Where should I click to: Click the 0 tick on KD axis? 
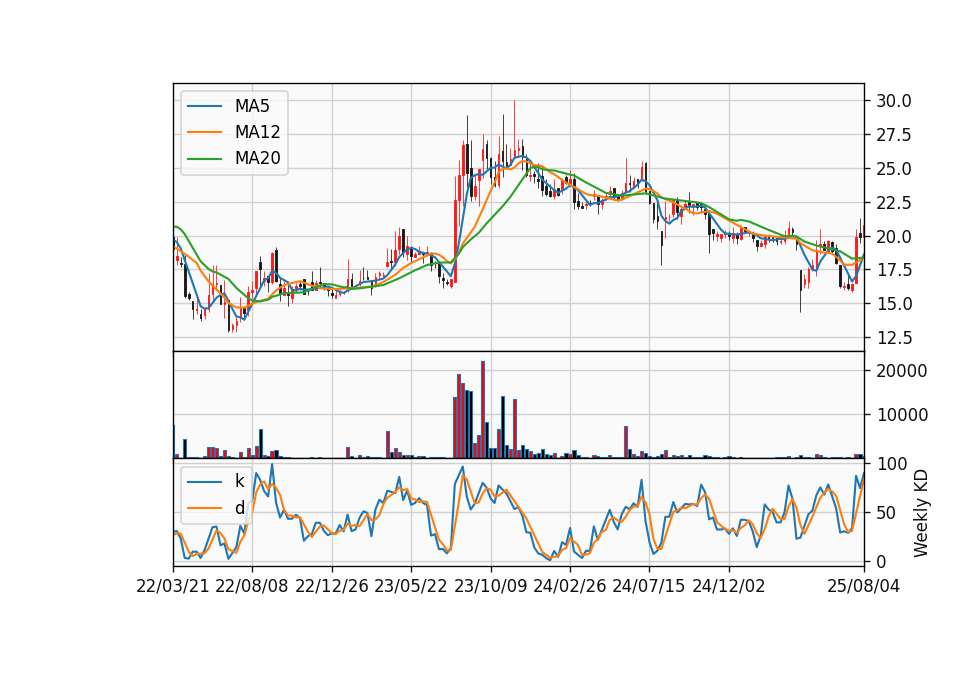[880, 561]
